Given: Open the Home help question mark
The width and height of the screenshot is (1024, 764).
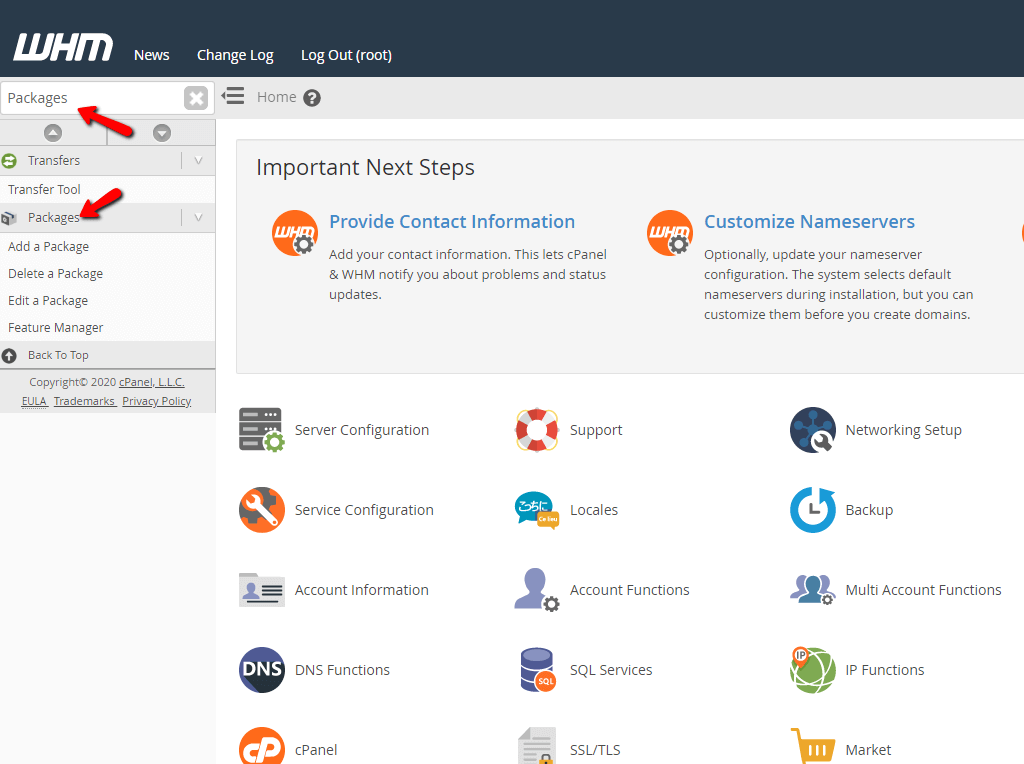Looking at the screenshot, I should click(312, 98).
